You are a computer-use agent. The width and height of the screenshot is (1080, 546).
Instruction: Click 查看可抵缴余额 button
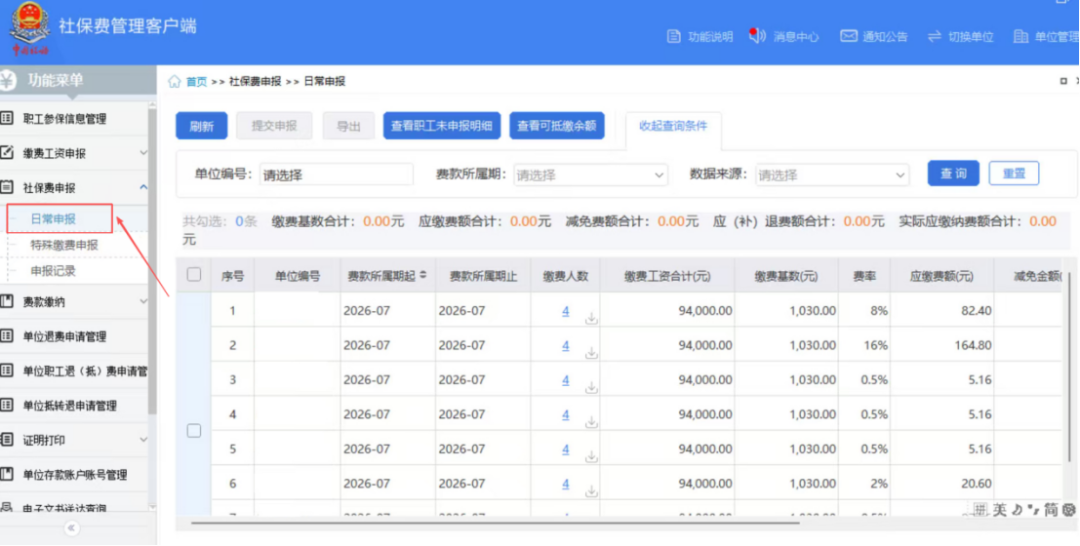(x=557, y=126)
